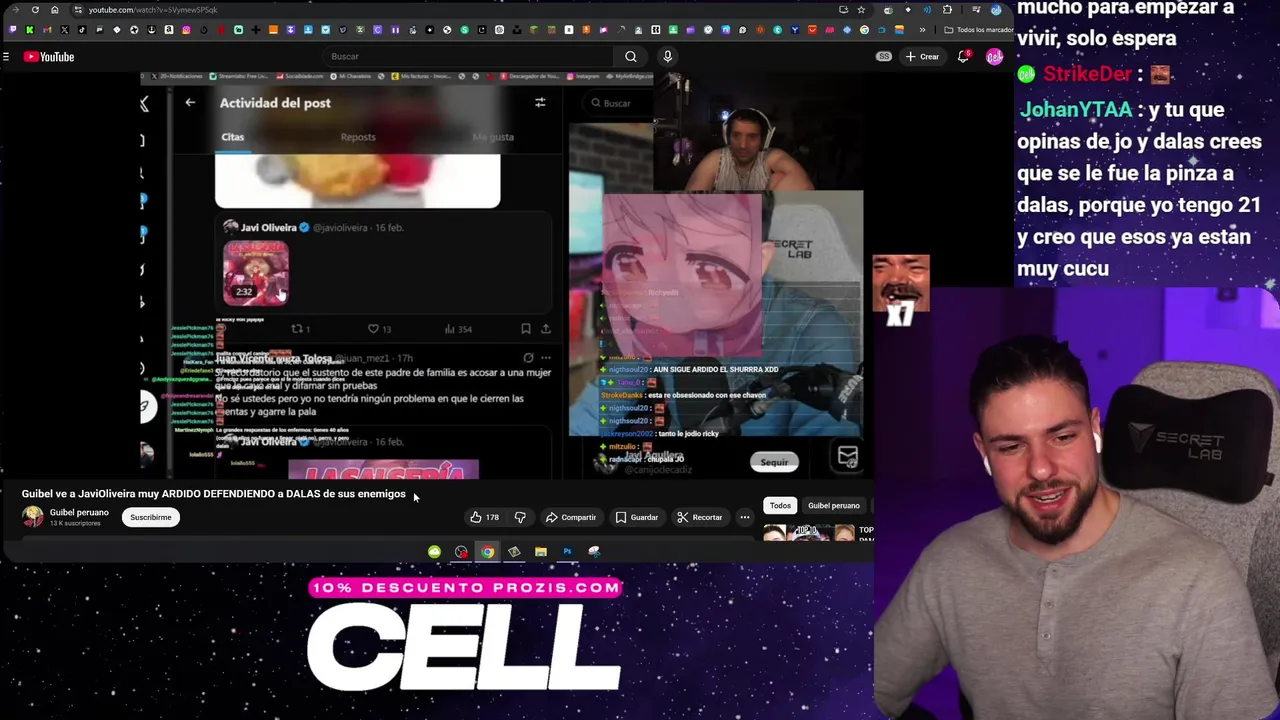Switch to the Reposts tab

point(358,137)
